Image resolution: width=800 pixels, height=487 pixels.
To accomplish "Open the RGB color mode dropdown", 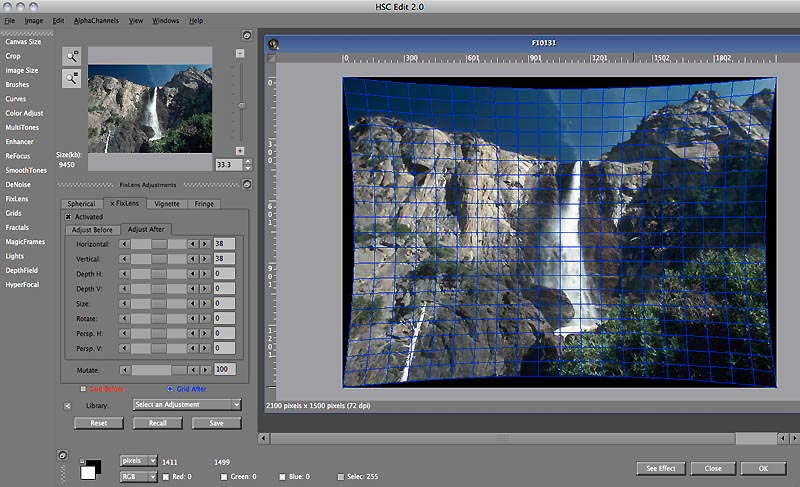I will tap(139, 476).
